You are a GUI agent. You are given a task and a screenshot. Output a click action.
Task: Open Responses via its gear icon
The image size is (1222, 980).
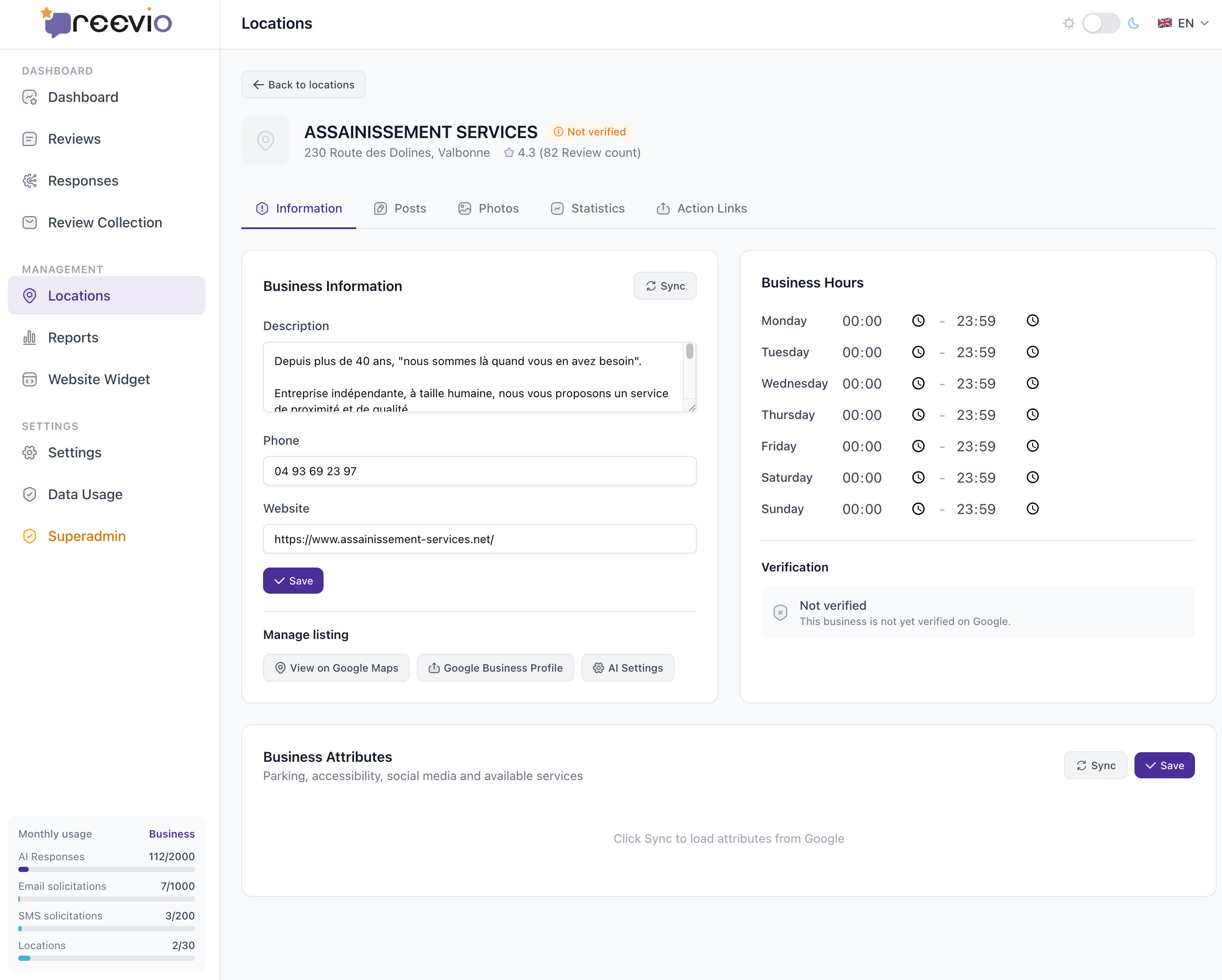pos(30,181)
